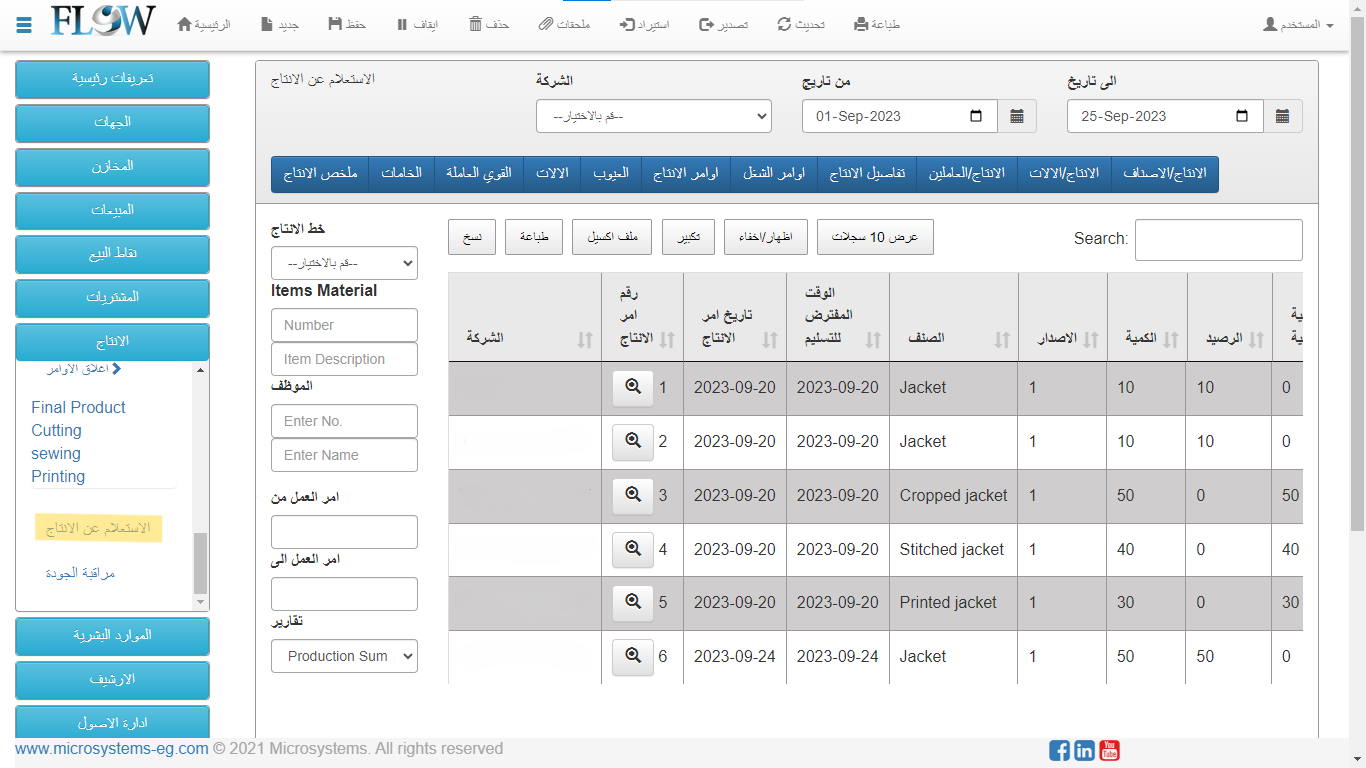Click the Attachments (ملحقات) paperclip icon
Viewport: 1366px width, 768px height.
[545, 24]
